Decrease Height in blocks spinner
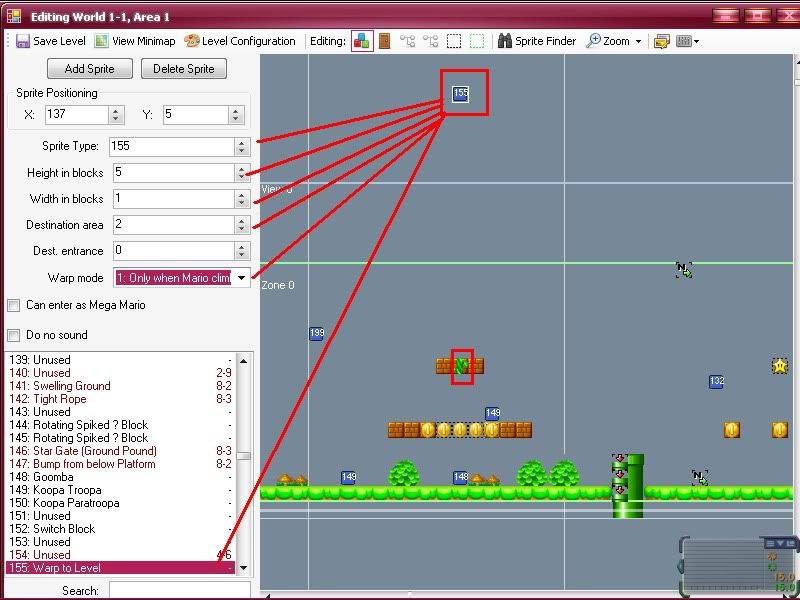 click(242, 177)
